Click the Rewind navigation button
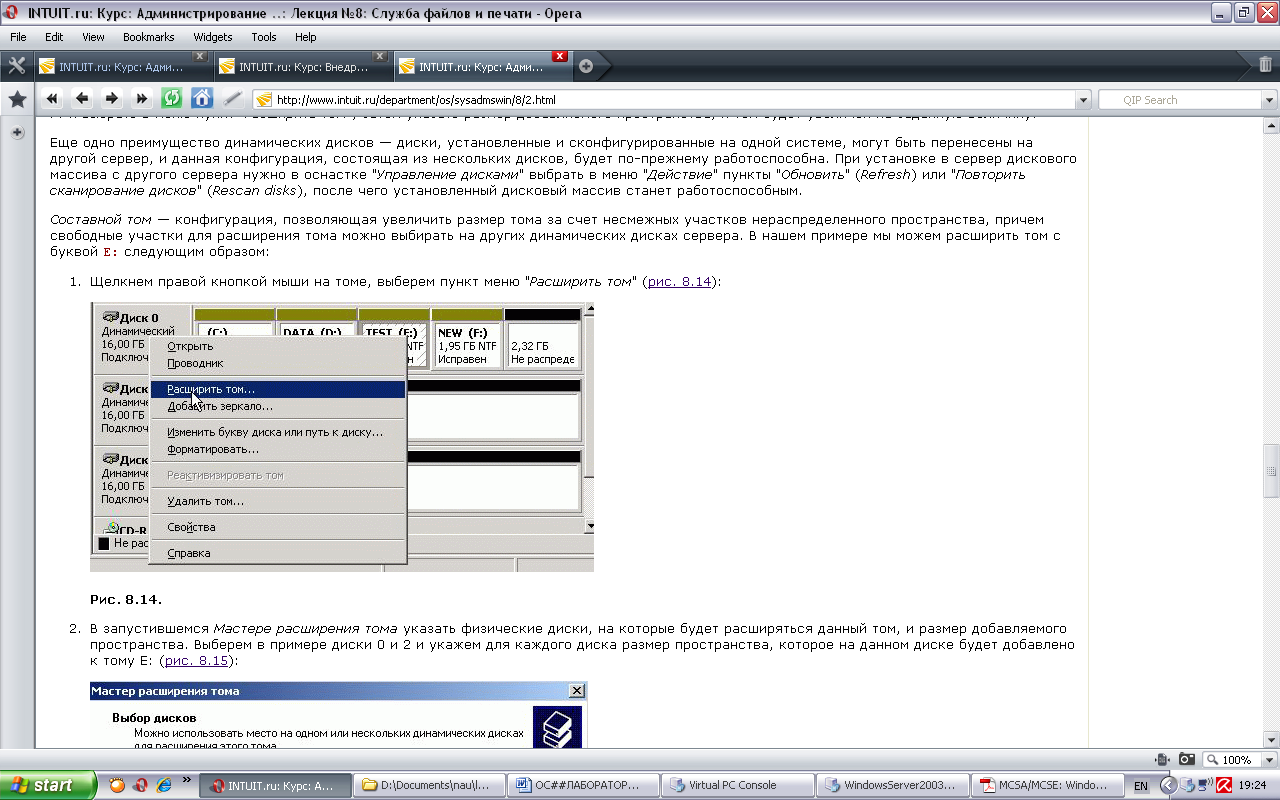1280x800 pixels. pyautogui.click(x=52, y=99)
